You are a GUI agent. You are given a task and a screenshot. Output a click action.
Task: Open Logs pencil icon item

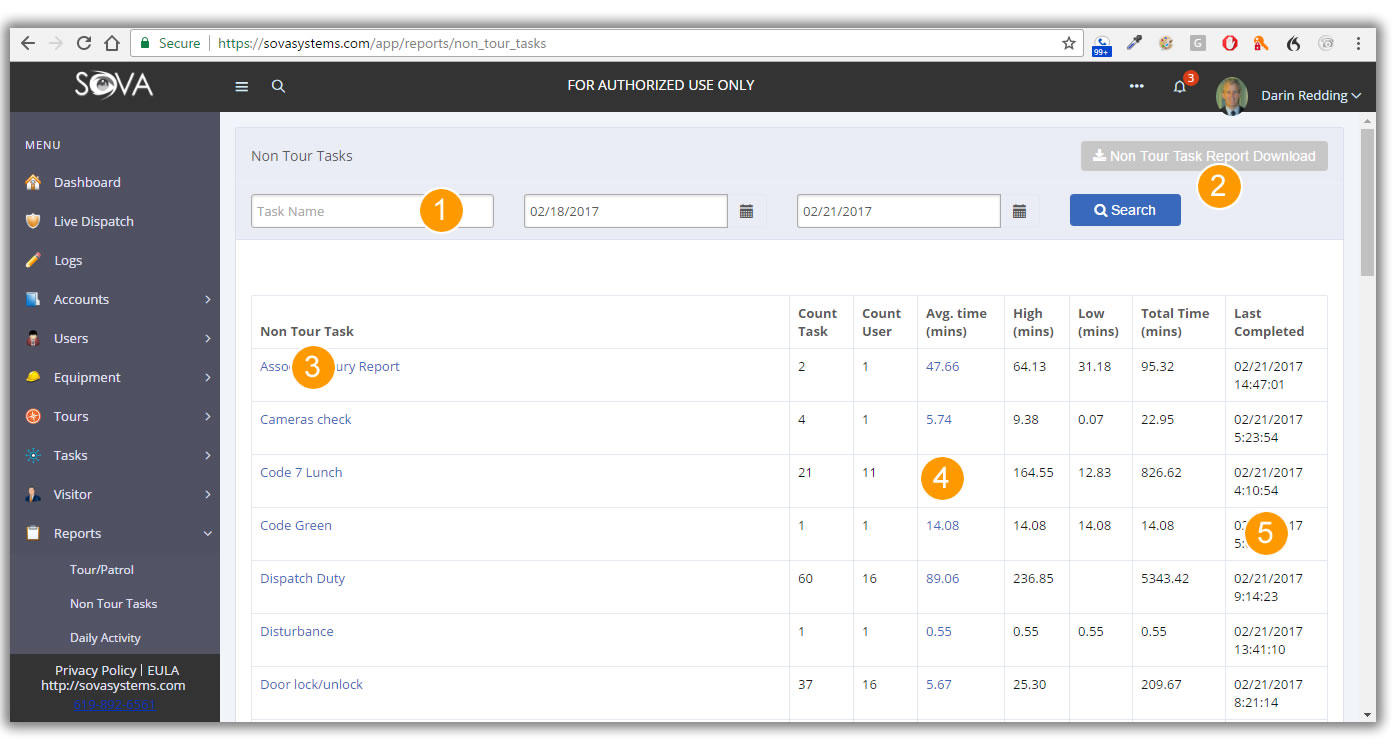33,260
